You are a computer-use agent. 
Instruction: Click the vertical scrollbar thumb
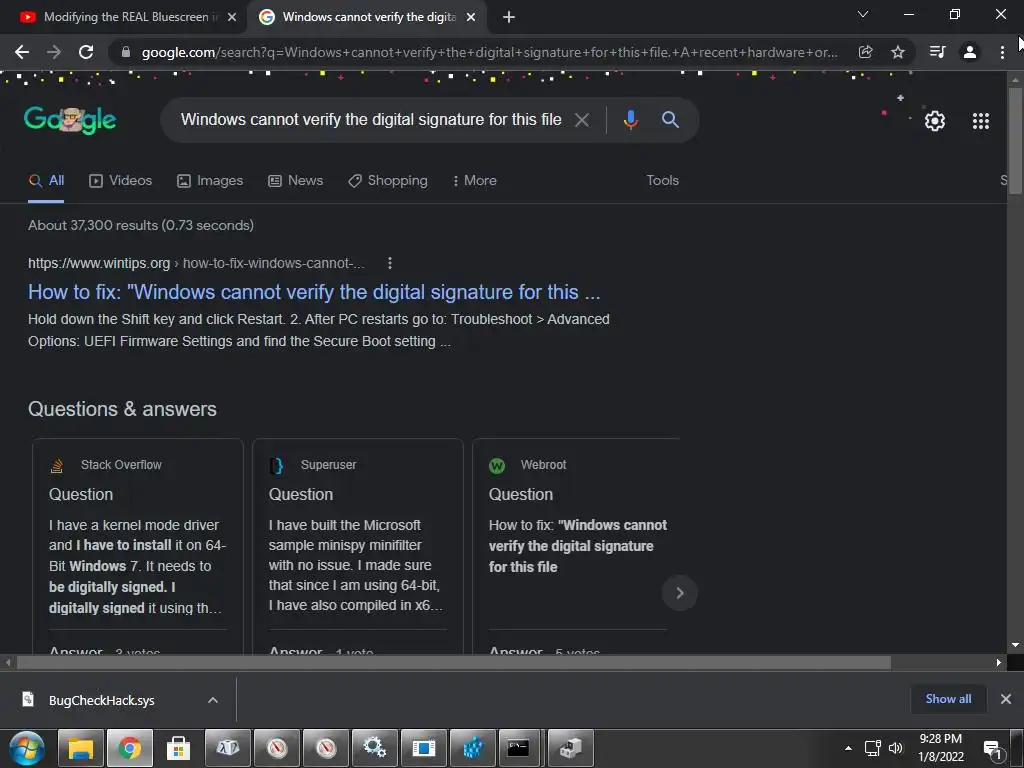(x=1015, y=140)
